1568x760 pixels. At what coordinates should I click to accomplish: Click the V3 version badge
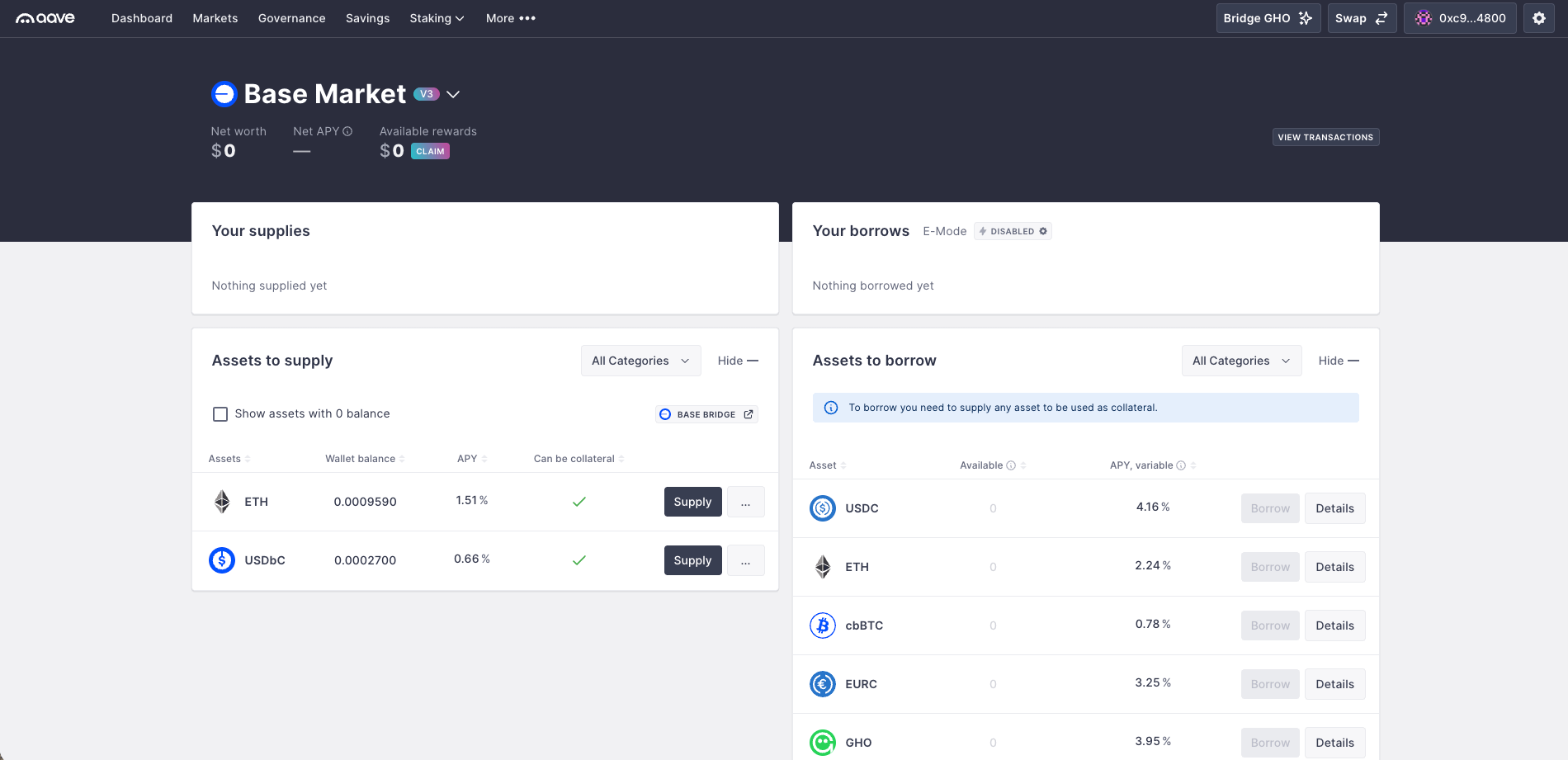[x=426, y=94]
